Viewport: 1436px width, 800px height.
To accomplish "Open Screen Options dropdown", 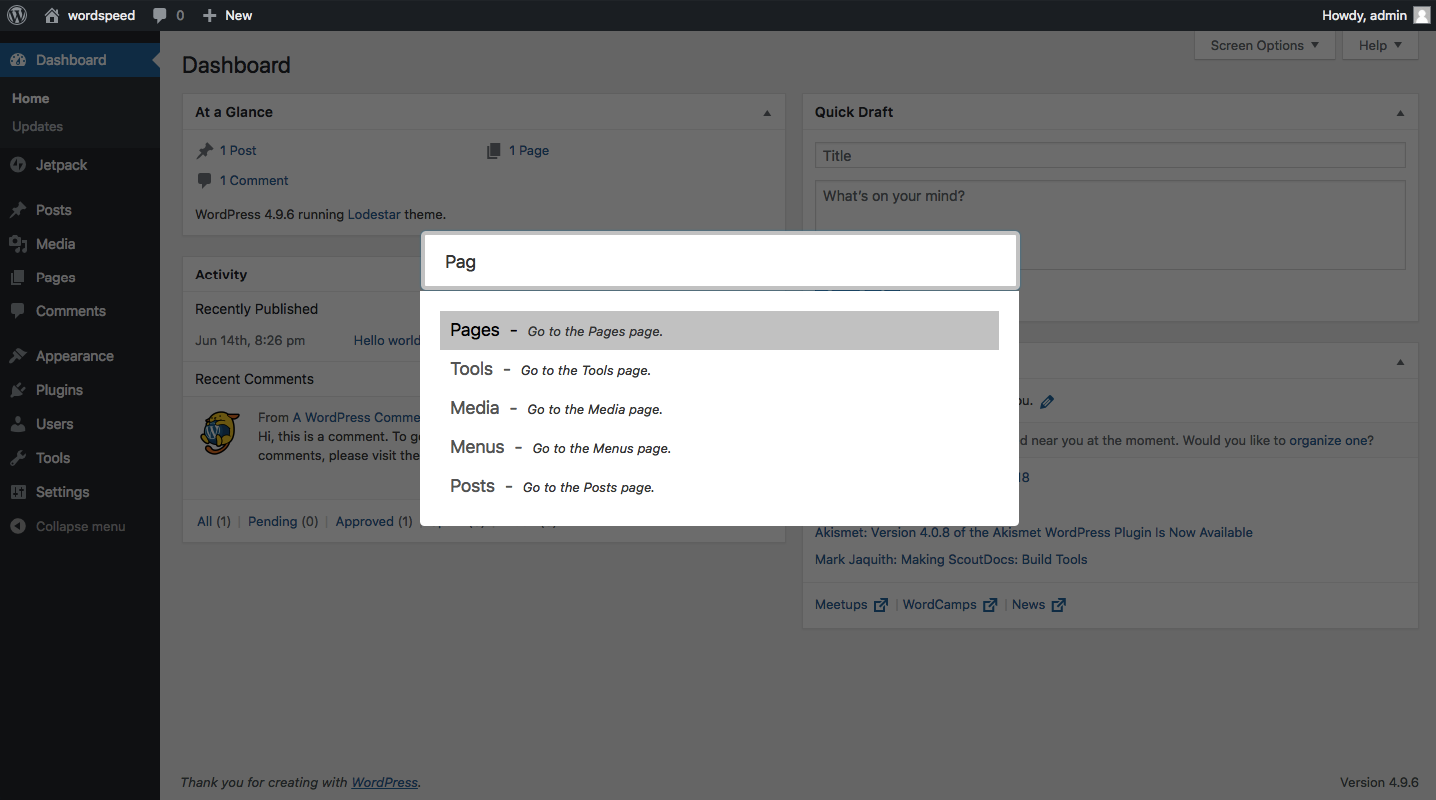I will click(1265, 45).
